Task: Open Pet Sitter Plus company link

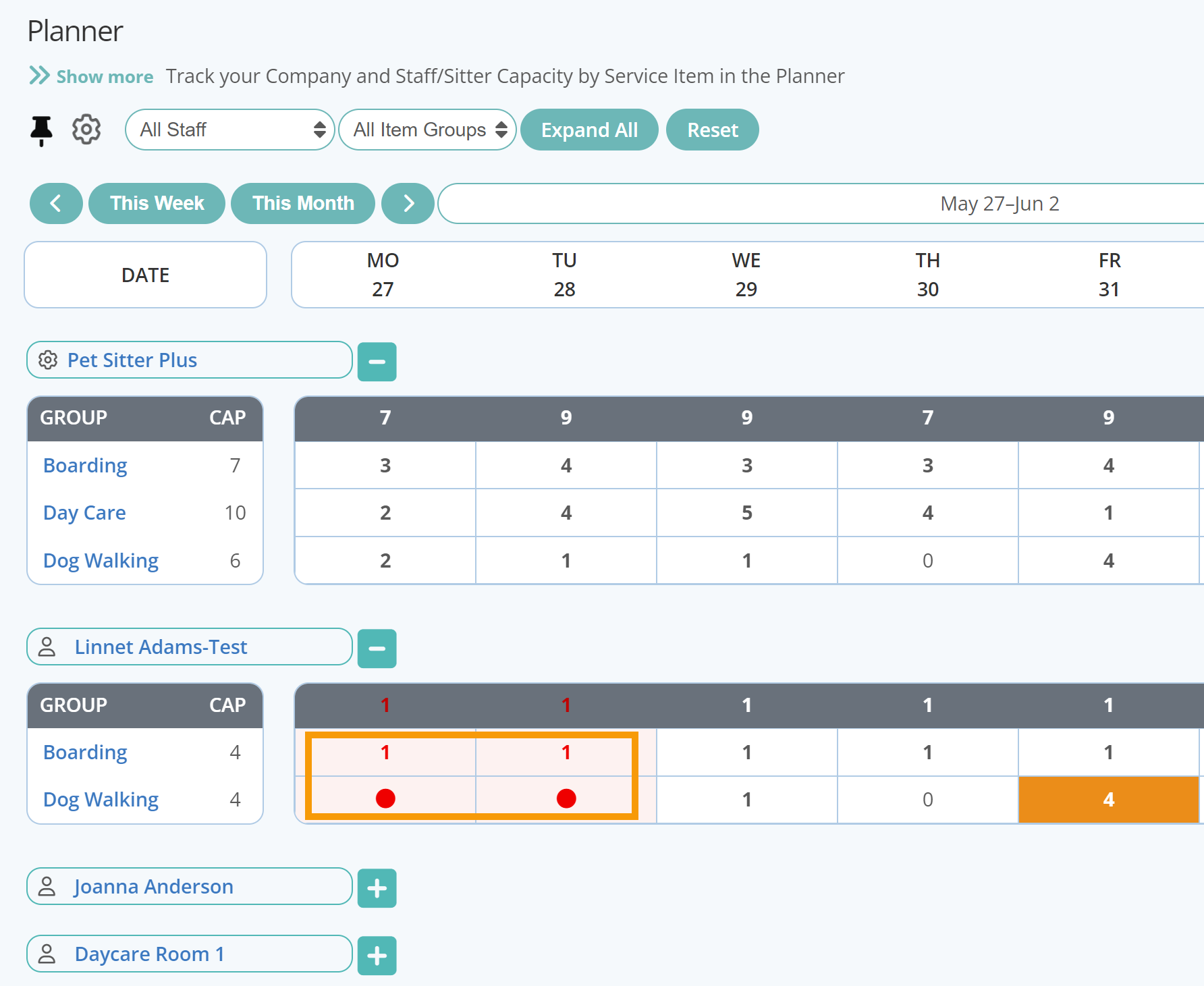Action: pyautogui.click(x=132, y=360)
